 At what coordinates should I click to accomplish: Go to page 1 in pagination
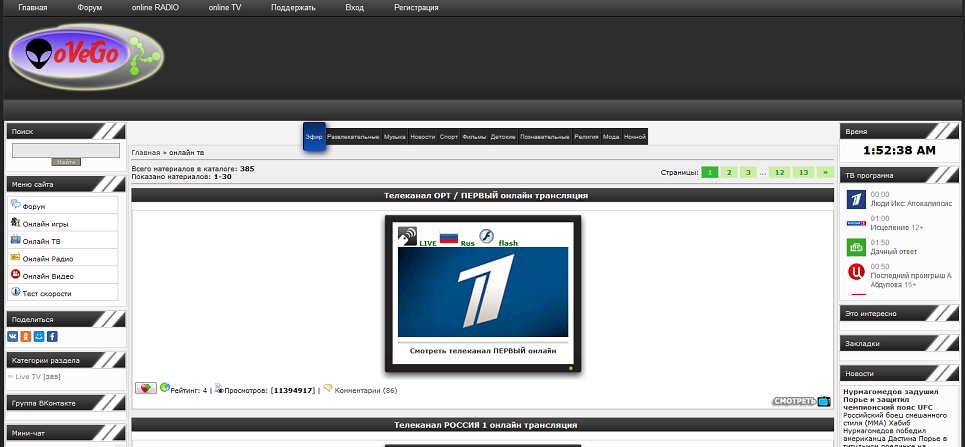coord(710,172)
